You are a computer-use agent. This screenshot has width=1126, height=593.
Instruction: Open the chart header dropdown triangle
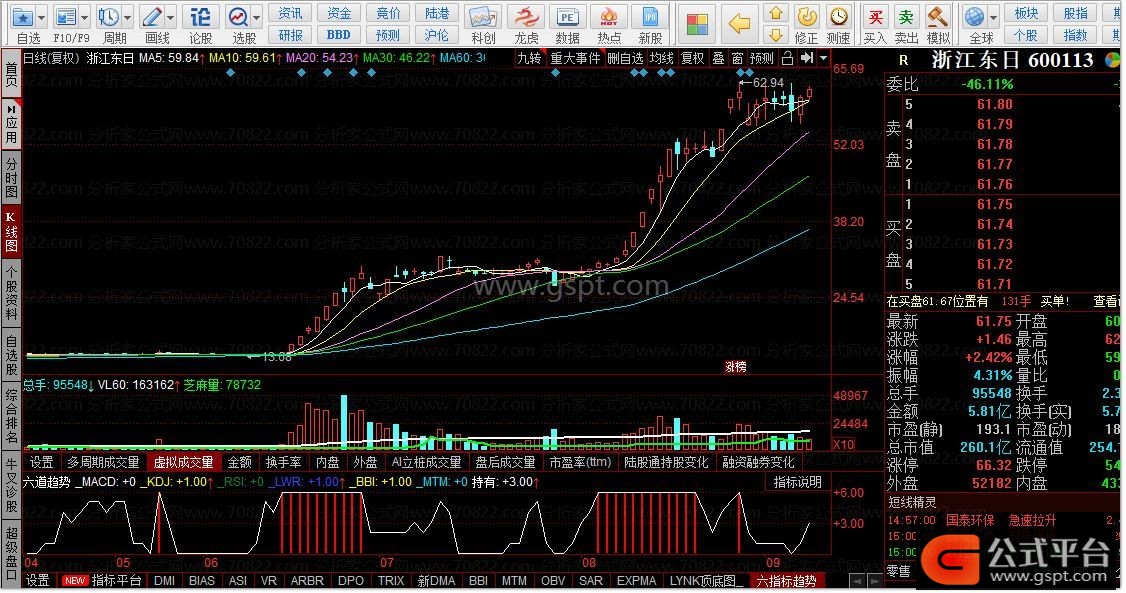click(824, 58)
